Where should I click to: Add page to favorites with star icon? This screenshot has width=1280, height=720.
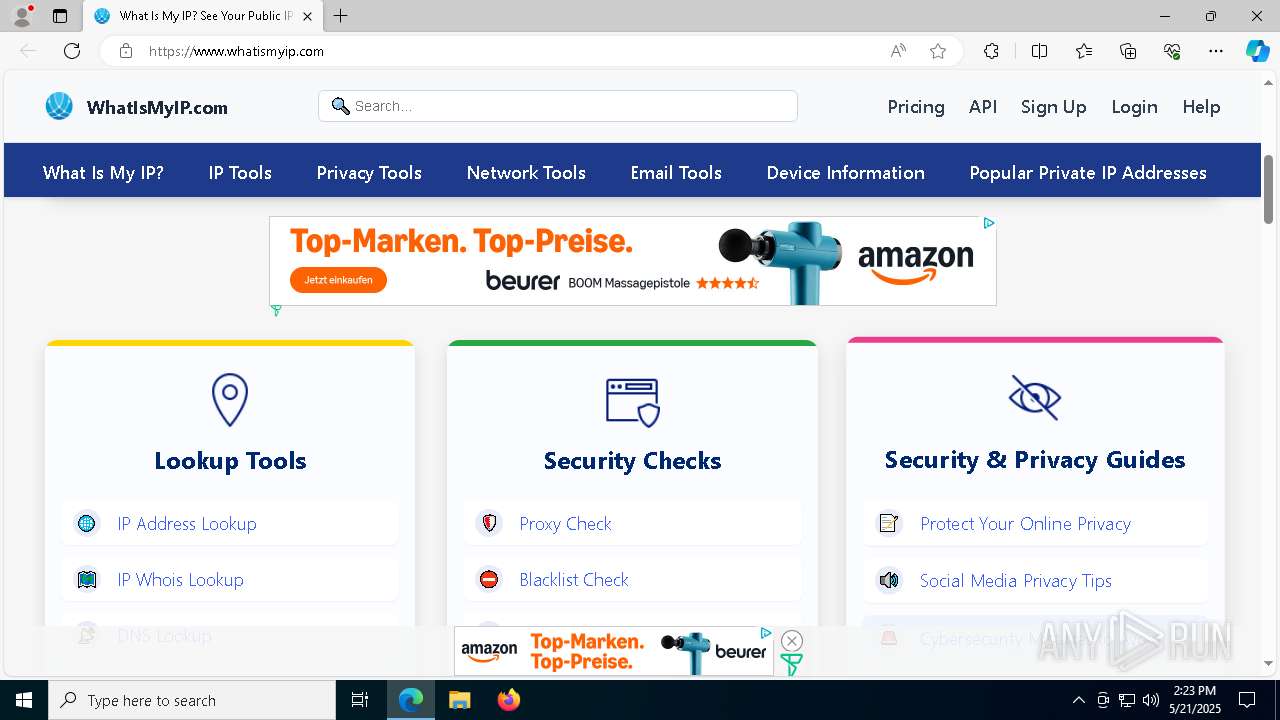(x=938, y=51)
